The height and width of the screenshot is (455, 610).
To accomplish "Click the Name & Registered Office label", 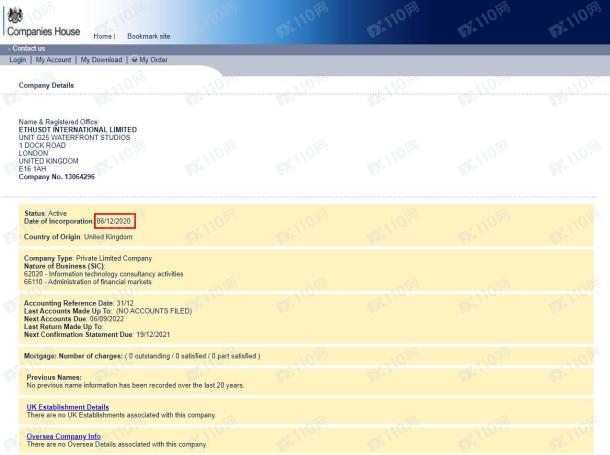I will click(x=59, y=122).
